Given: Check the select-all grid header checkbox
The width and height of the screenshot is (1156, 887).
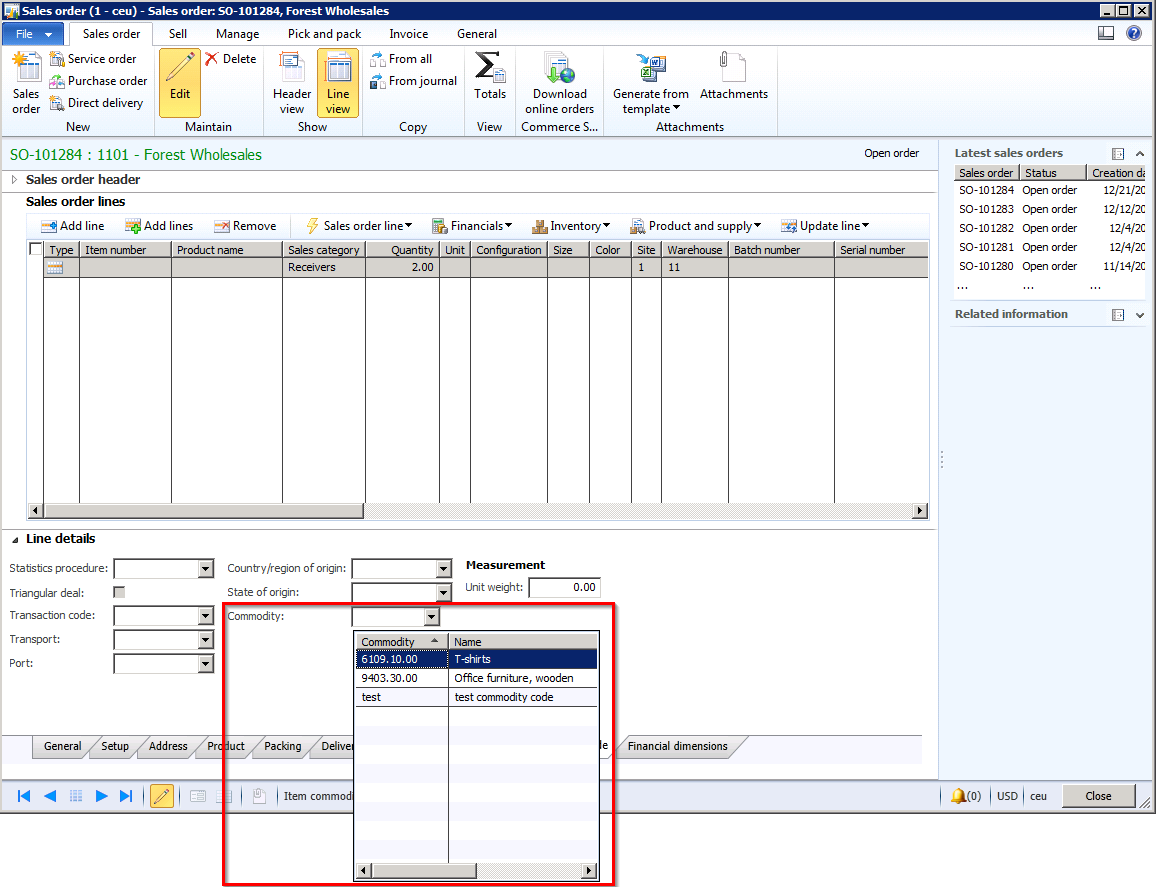Looking at the screenshot, I should click(36, 250).
